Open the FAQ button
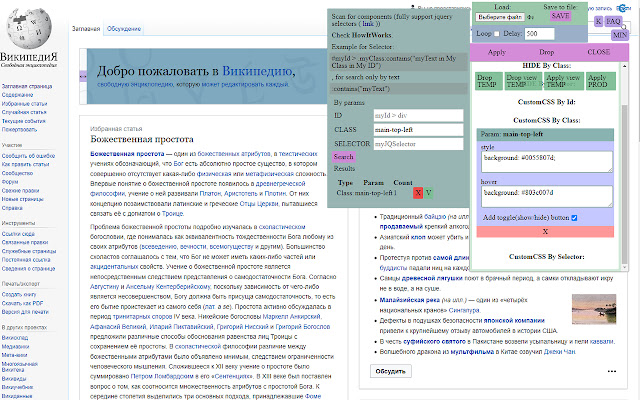Screen dimensions: 640x400 (613, 21)
